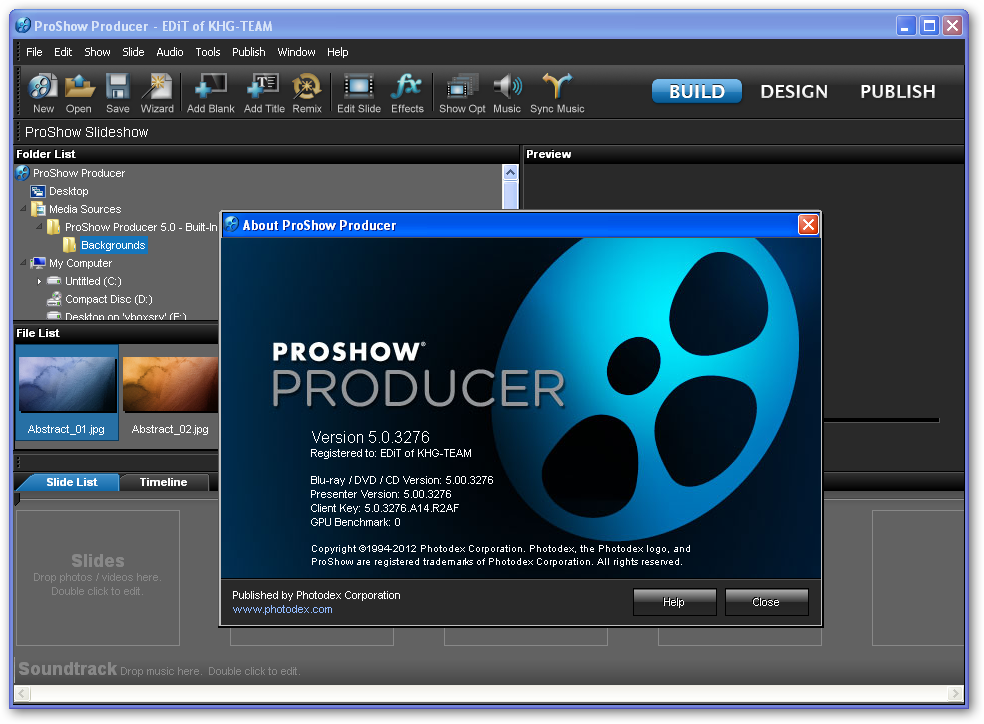Insert a title slide via Add Title
This screenshot has width=984, height=724.
point(264,93)
